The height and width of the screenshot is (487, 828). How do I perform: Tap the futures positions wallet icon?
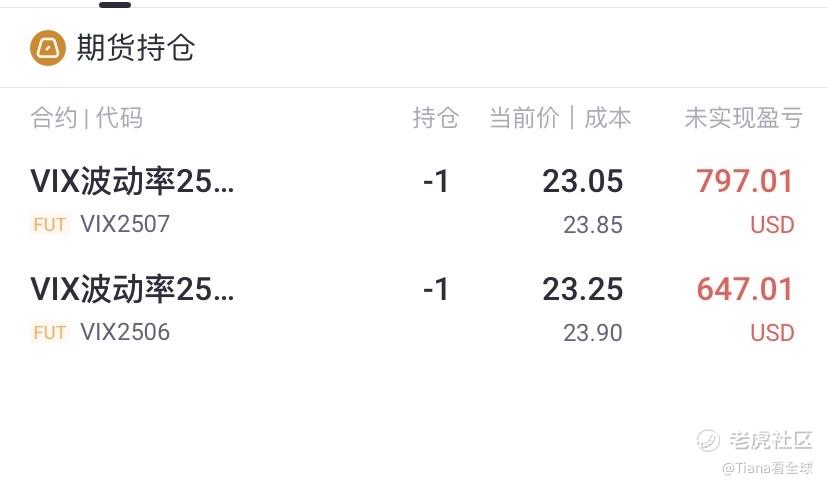[x=48, y=48]
